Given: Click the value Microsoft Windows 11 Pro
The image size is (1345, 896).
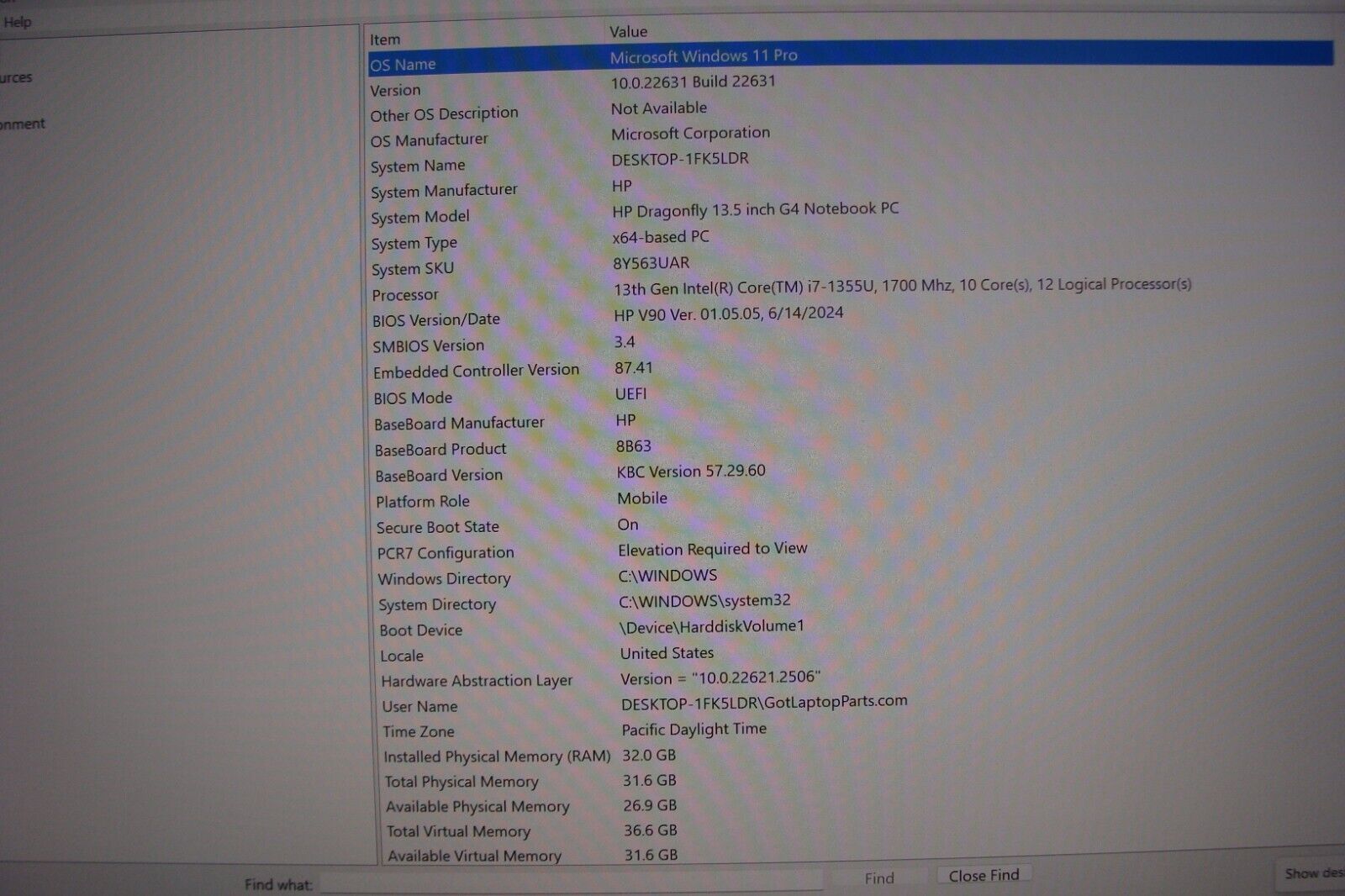Looking at the screenshot, I should click(704, 56).
